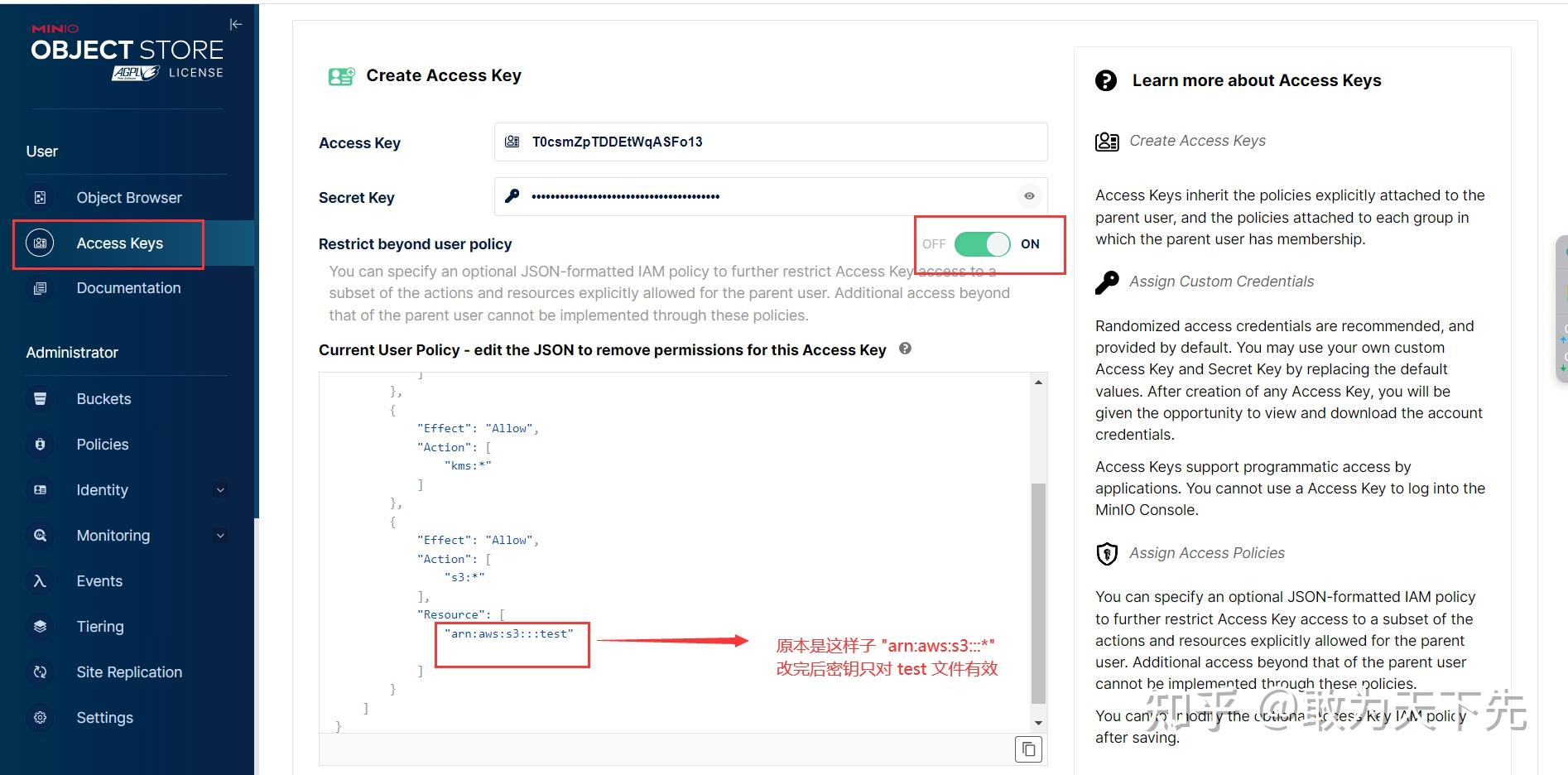Click the Access Key input field

[x=778, y=142]
